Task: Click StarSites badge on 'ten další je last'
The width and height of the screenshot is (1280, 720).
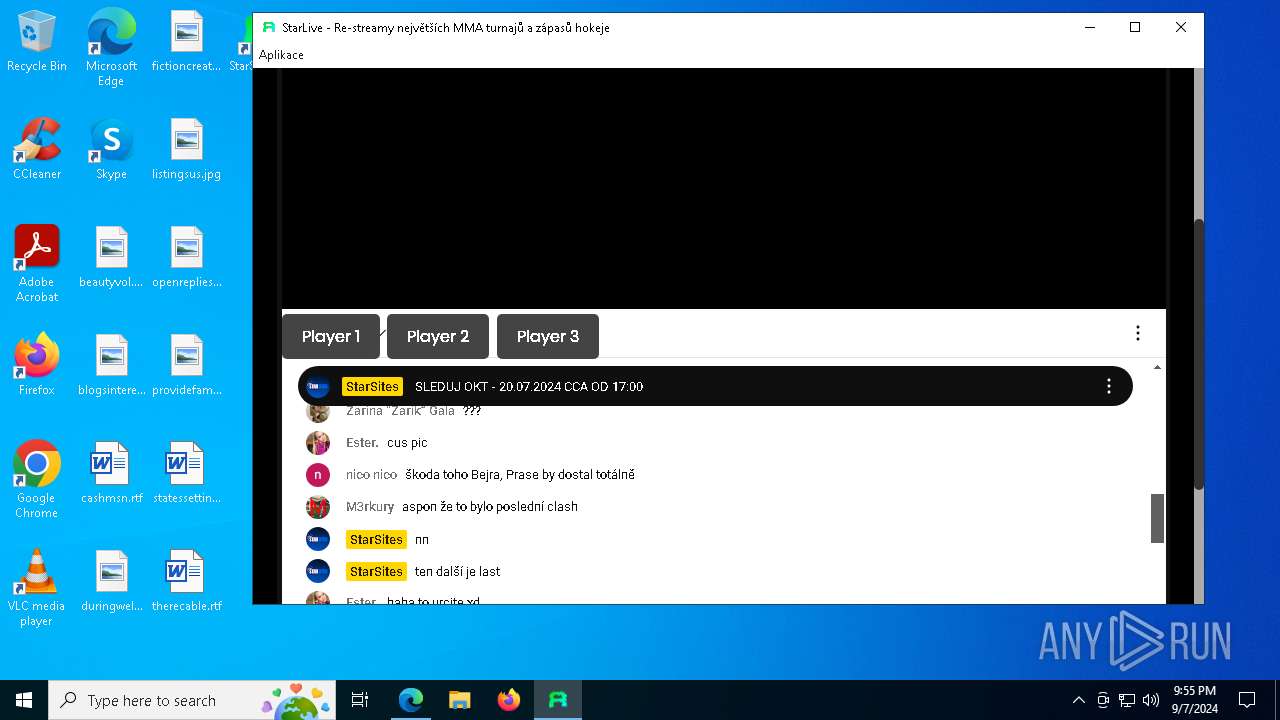Action: pos(376,571)
